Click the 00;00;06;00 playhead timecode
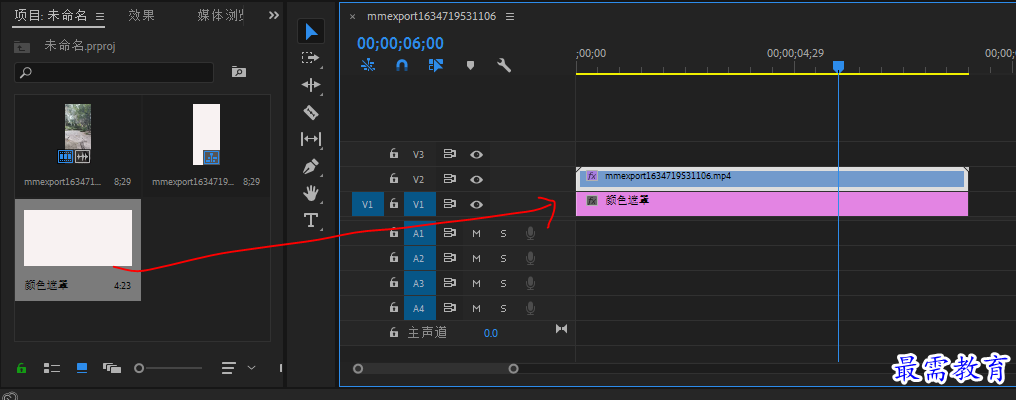 pyautogui.click(x=400, y=43)
